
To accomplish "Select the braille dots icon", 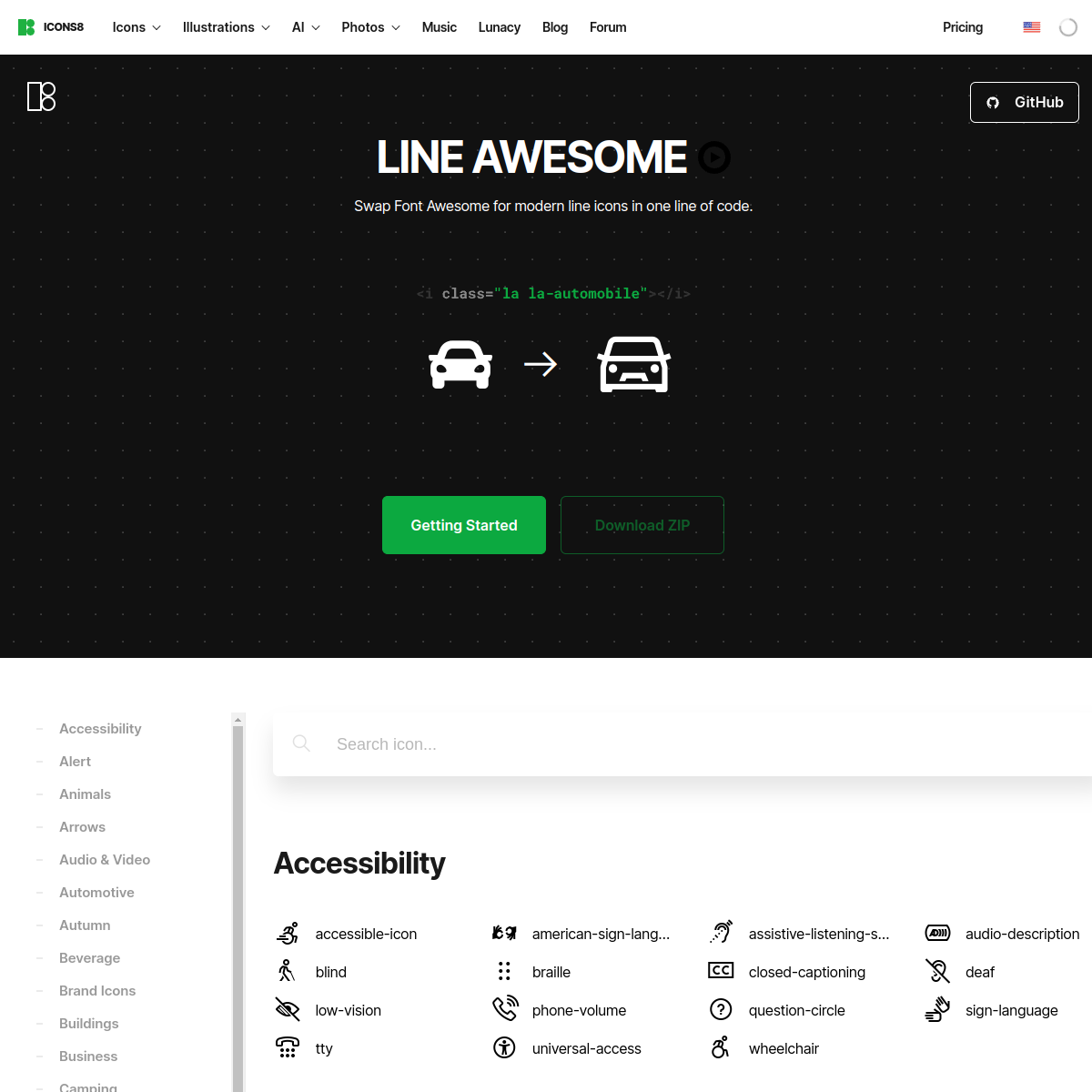I will (x=504, y=971).
